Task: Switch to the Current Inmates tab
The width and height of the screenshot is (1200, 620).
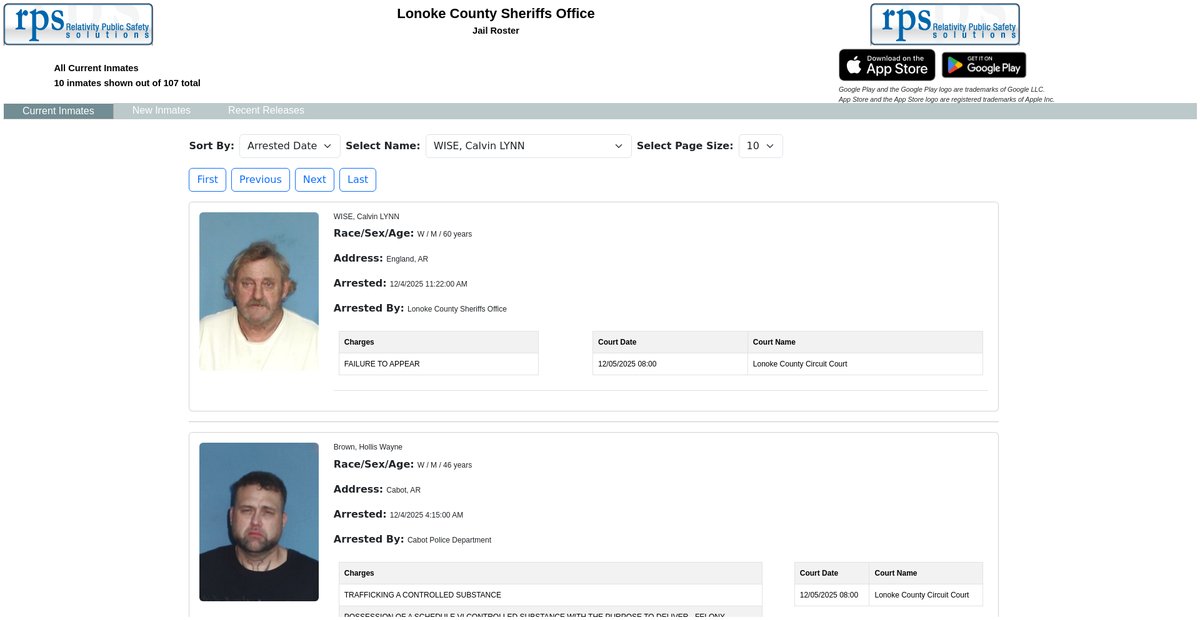Action: pos(58,111)
